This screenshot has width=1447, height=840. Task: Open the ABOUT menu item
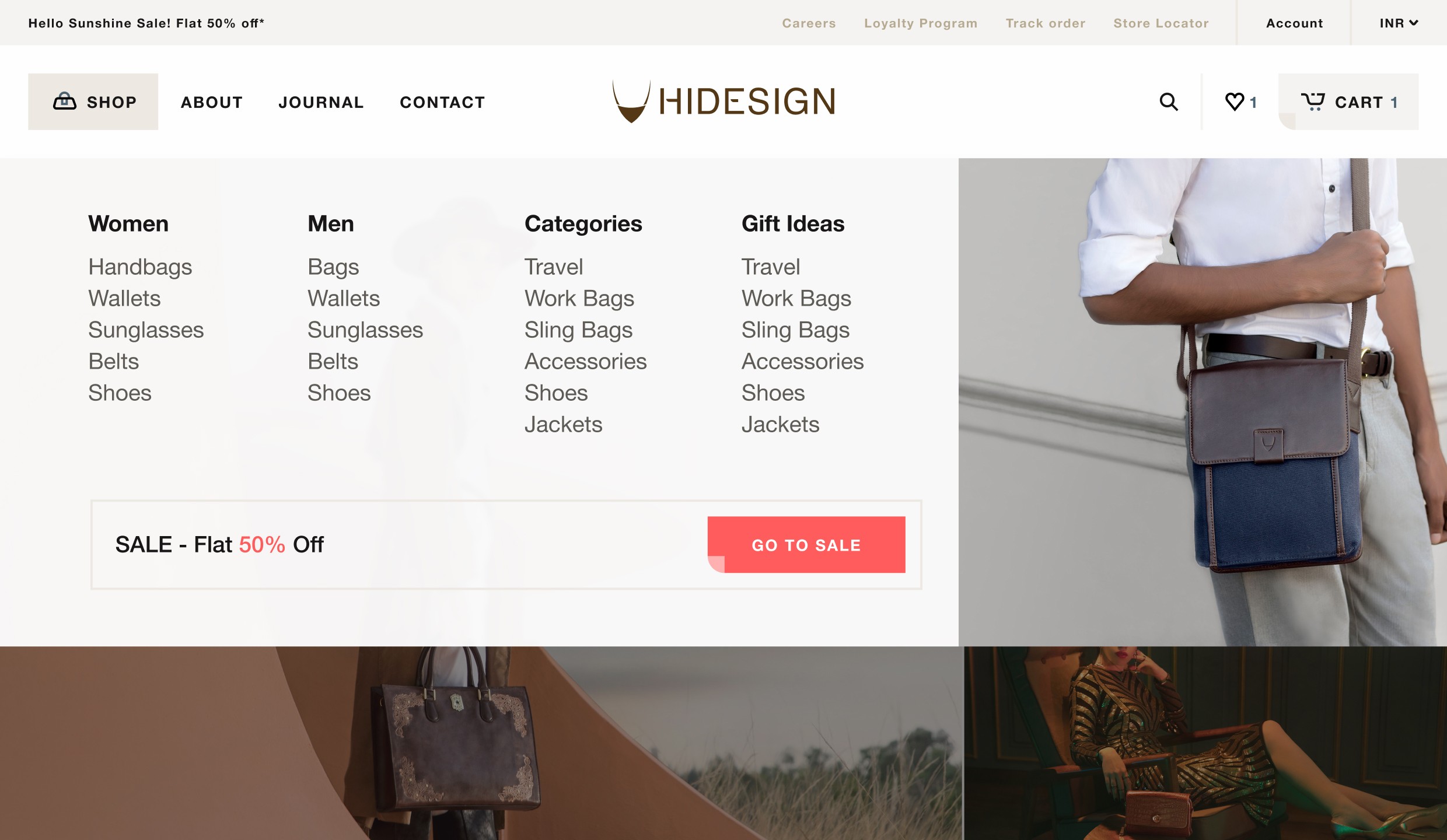coord(212,102)
